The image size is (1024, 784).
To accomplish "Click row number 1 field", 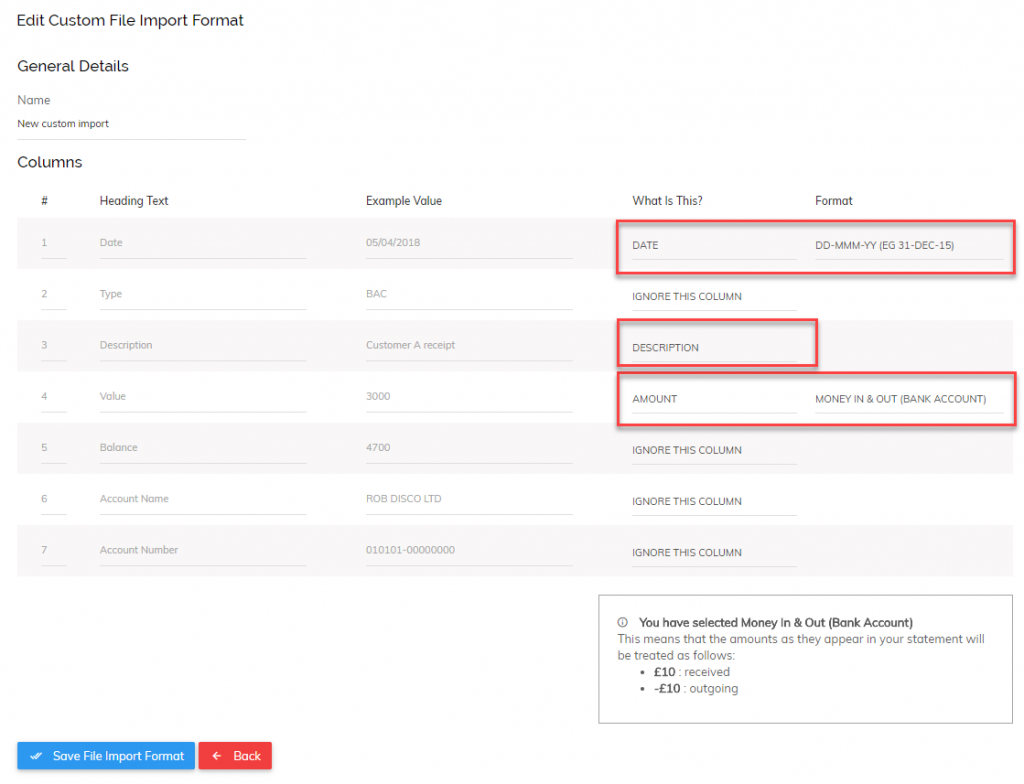I will click(x=54, y=243).
